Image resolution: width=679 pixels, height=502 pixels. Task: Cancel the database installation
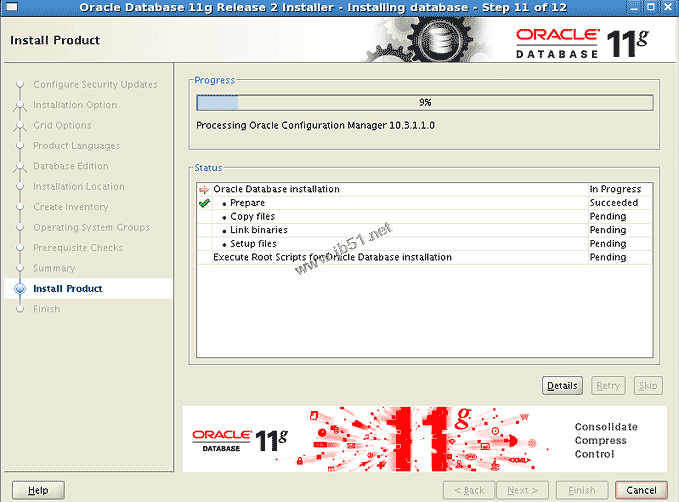641,490
